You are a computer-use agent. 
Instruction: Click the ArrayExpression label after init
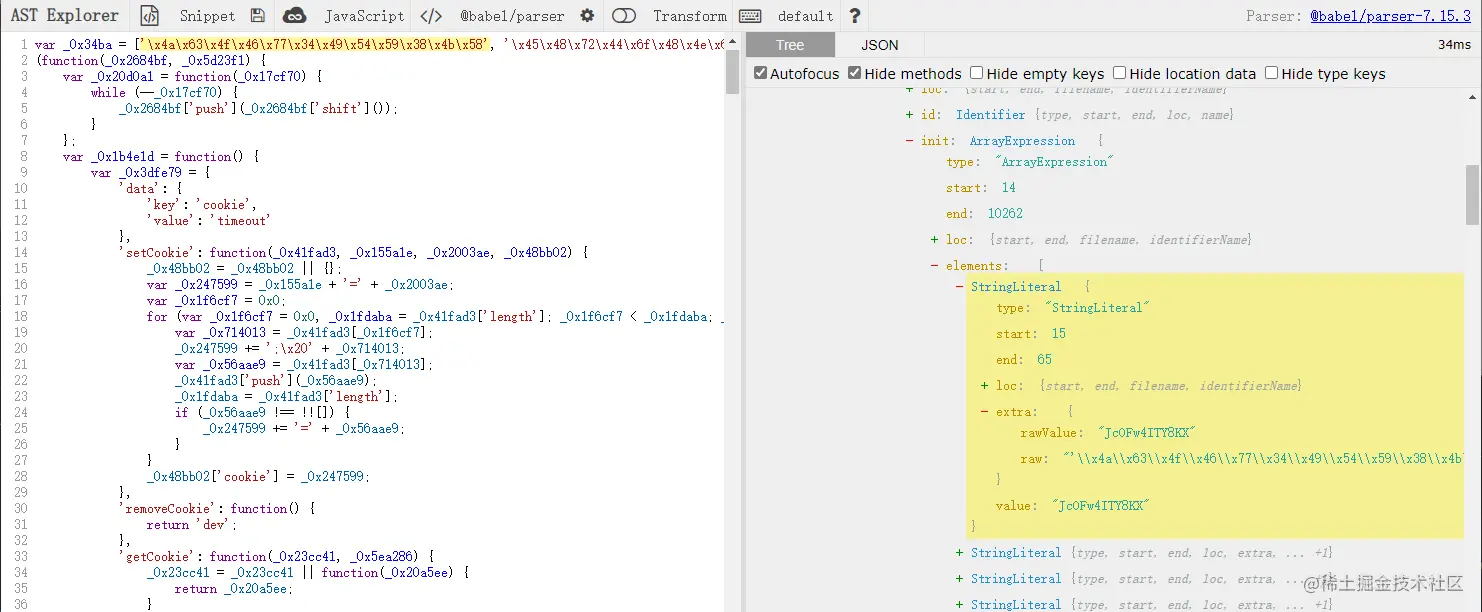click(1022, 141)
